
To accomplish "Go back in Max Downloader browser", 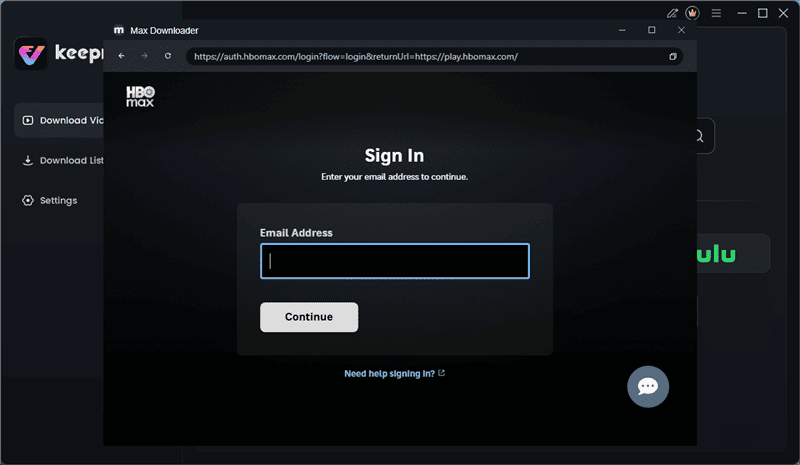I will click(121, 56).
